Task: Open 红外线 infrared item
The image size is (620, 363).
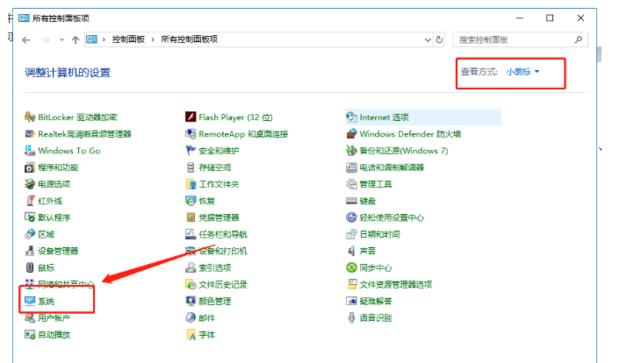Action: (43, 201)
